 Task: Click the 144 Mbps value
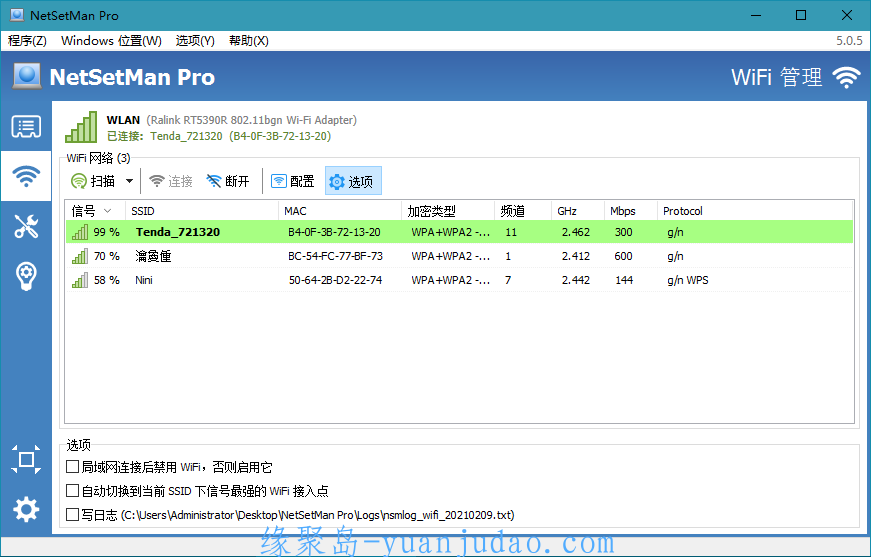[x=624, y=280]
